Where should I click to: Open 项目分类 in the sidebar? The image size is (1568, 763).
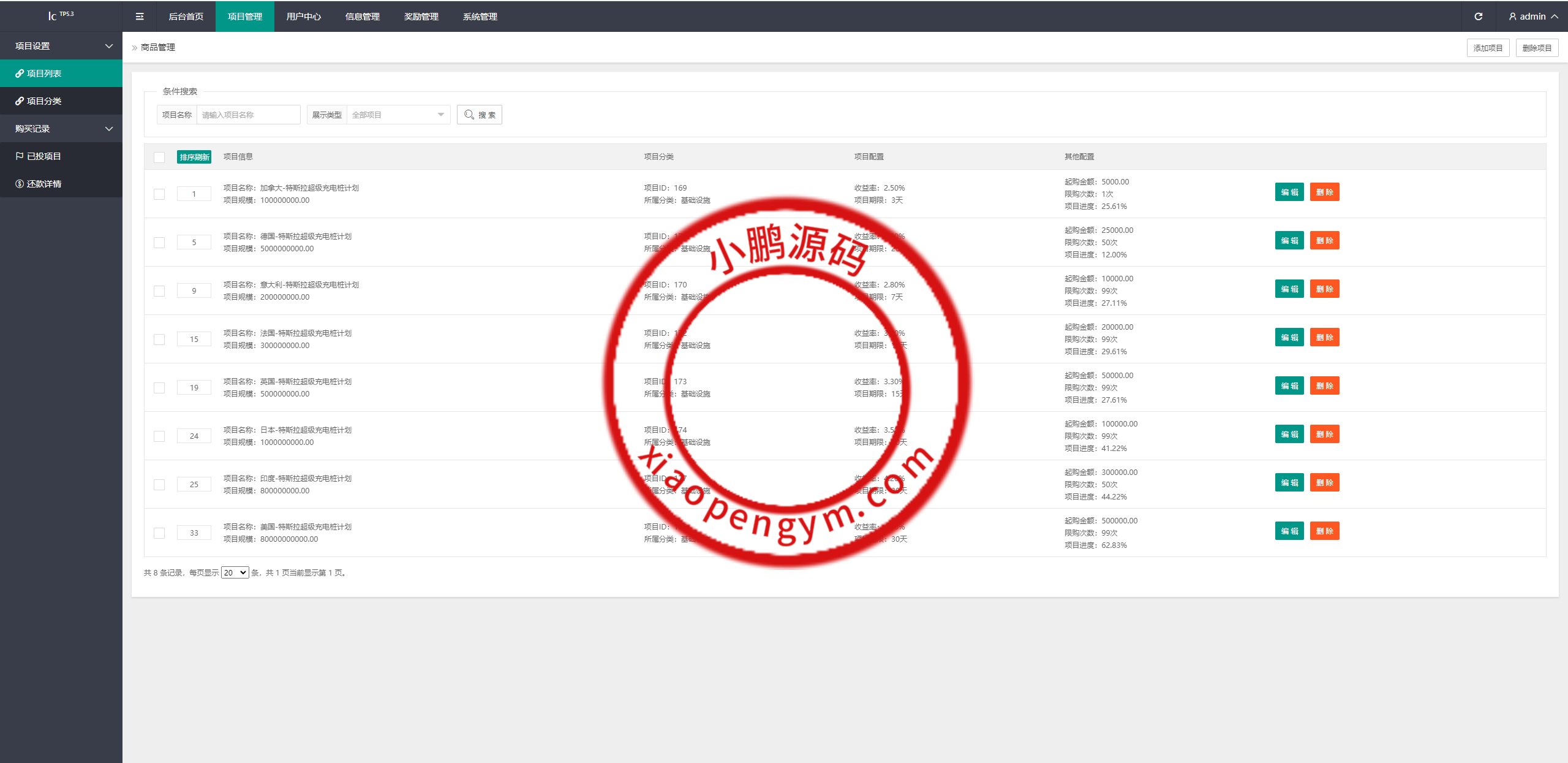[x=44, y=101]
